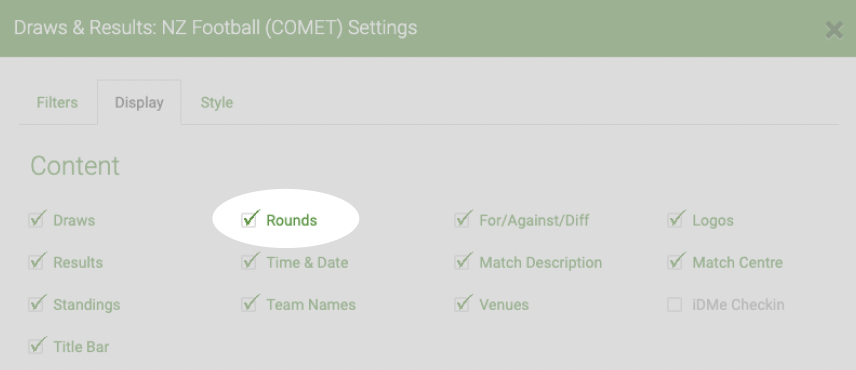856x370 pixels.
Task: Uncheck the Match Description checkbox
Action: [462, 262]
